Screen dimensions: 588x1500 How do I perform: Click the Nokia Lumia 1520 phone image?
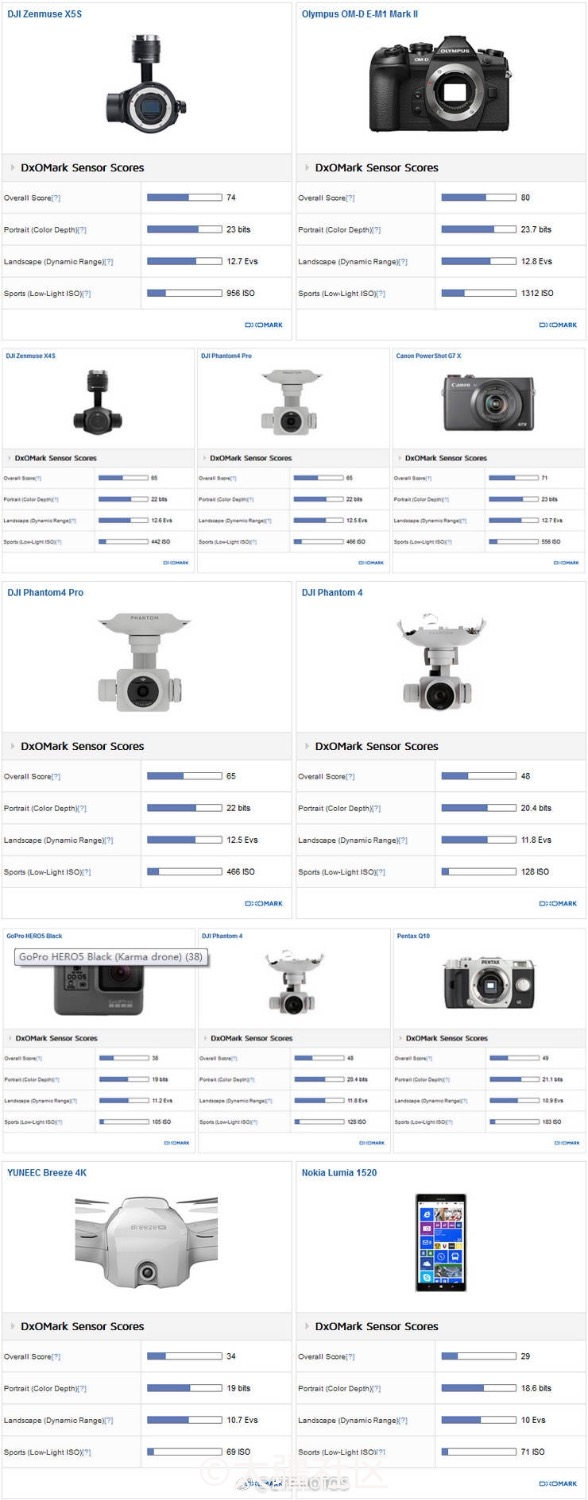click(441, 1242)
